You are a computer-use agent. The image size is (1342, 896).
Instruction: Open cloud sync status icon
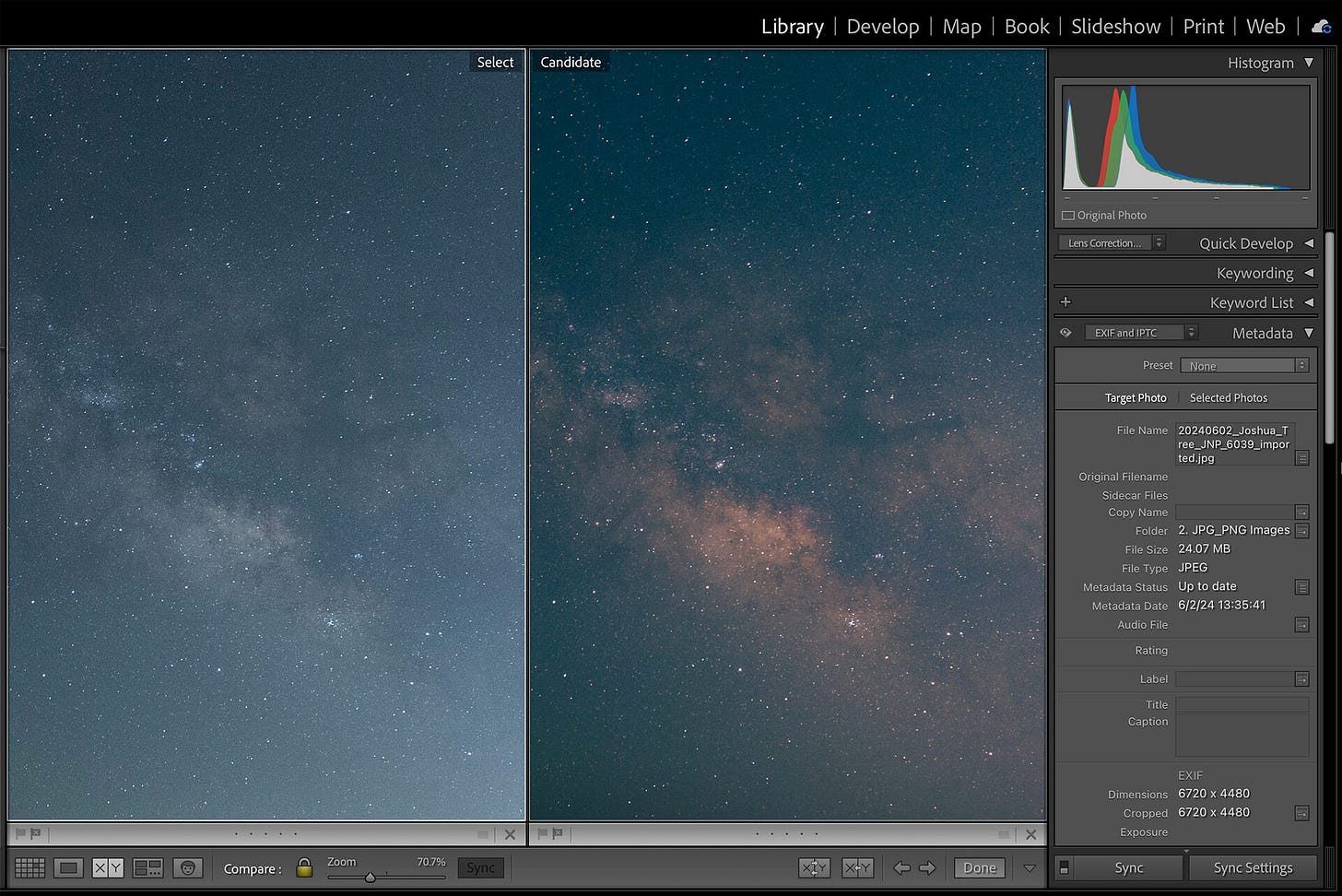[1321, 27]
